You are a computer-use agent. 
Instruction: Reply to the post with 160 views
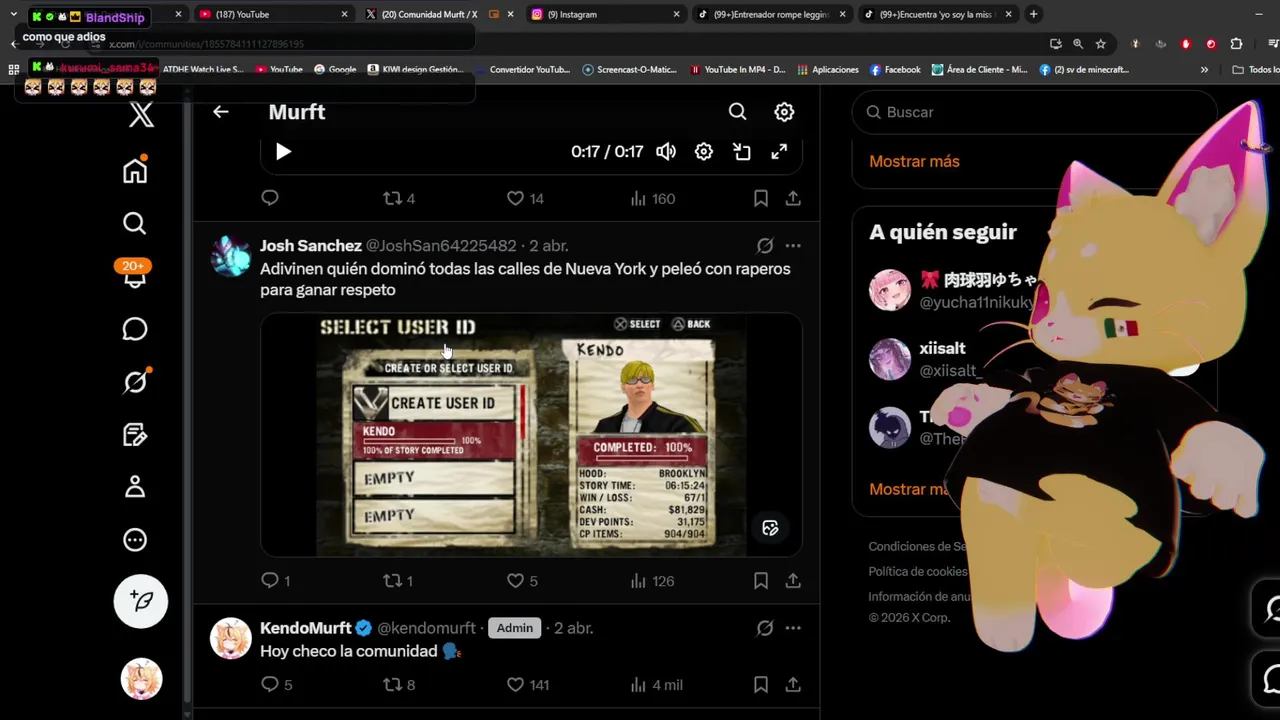pyautogui.click(x=270, y=198)
